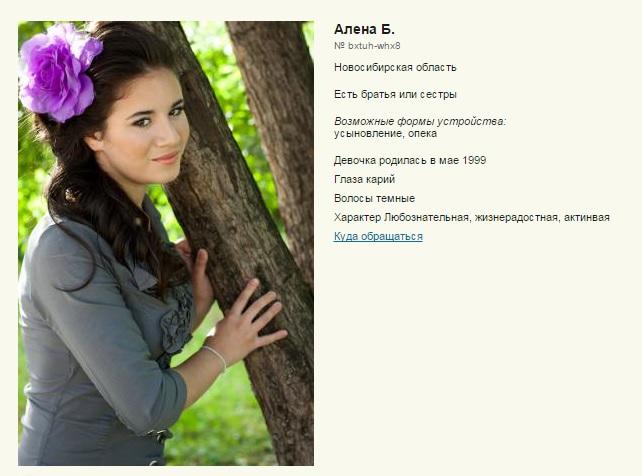Click the girl's profile photo
The image size is (642, 476).
click(x=166, y=243)
